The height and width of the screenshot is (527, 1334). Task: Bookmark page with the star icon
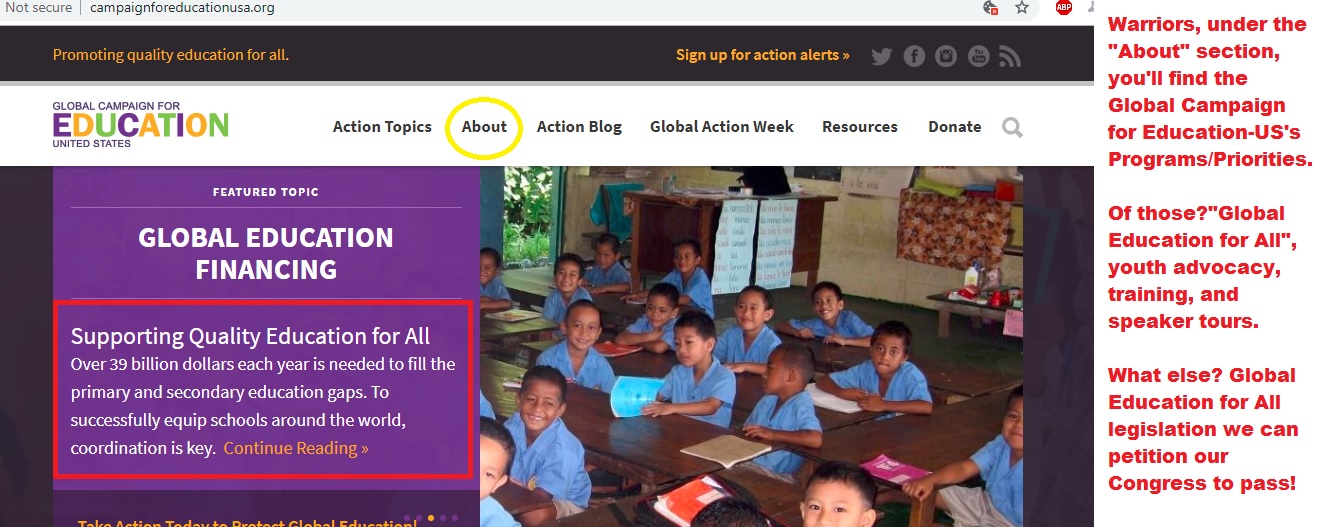[1022, 8]
